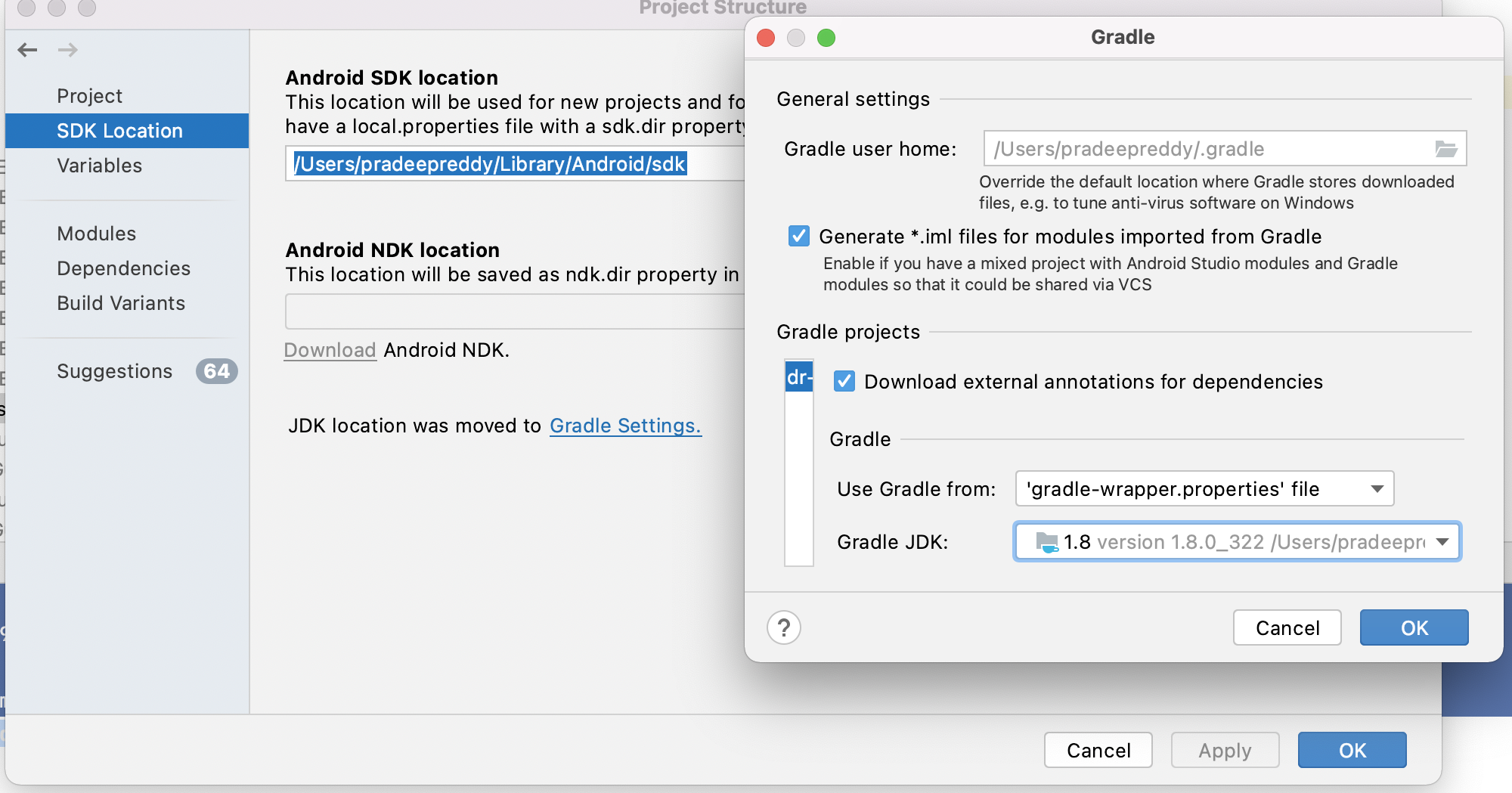Click Apply in Project Structure window

click(x=1225, y=750)
